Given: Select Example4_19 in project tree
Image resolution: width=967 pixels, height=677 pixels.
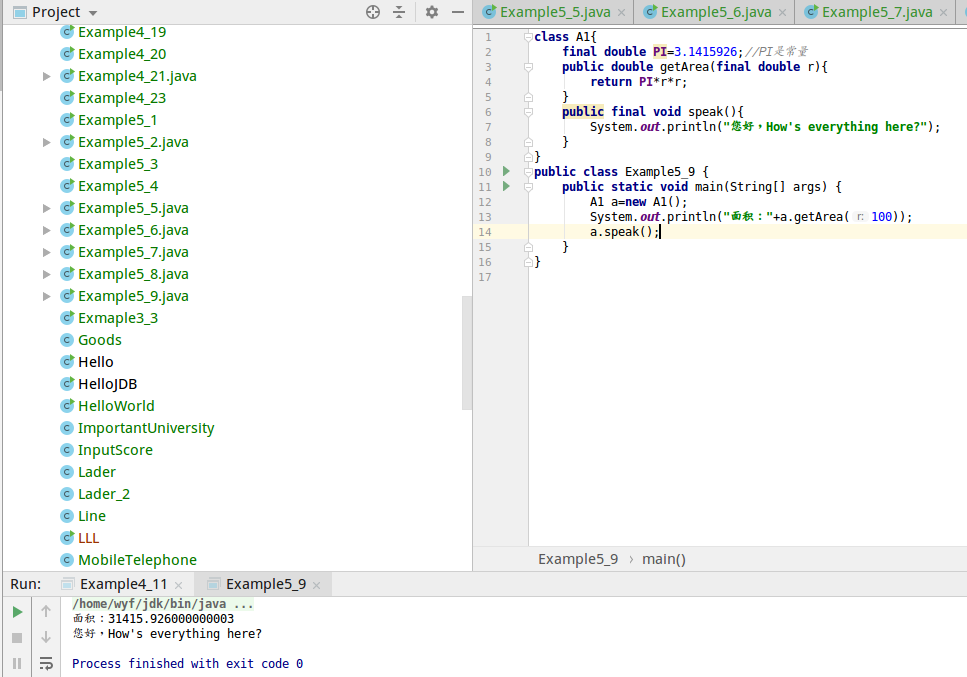Looking at the screenshot, I should click(x=121, y=32).
